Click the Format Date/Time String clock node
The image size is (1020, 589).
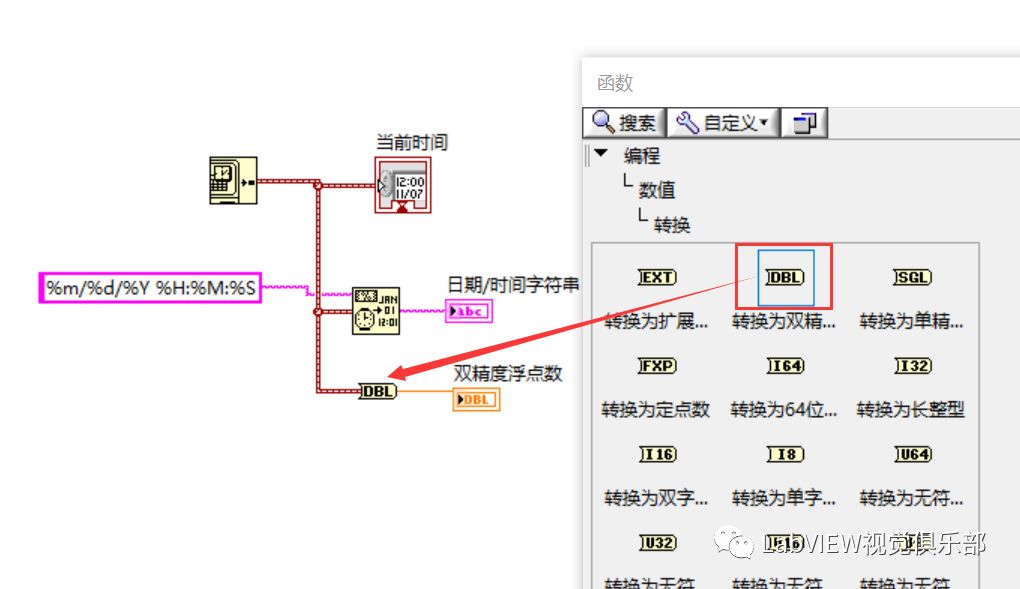click(x=376, y=310)
